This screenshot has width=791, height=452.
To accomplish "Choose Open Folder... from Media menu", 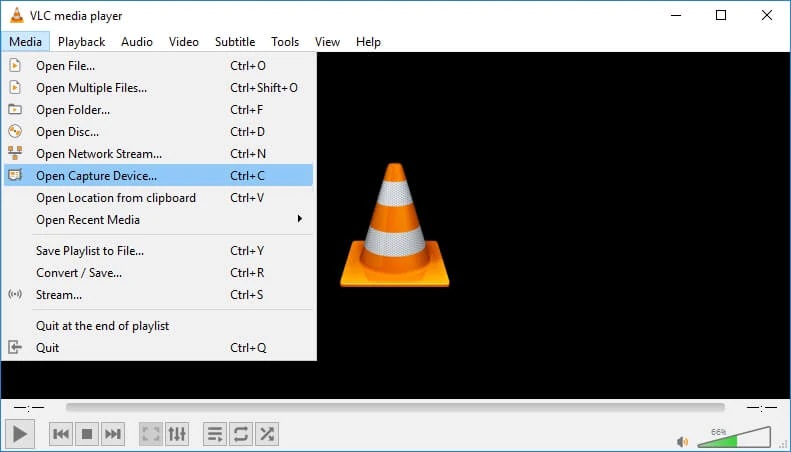I will coord(158,109).
